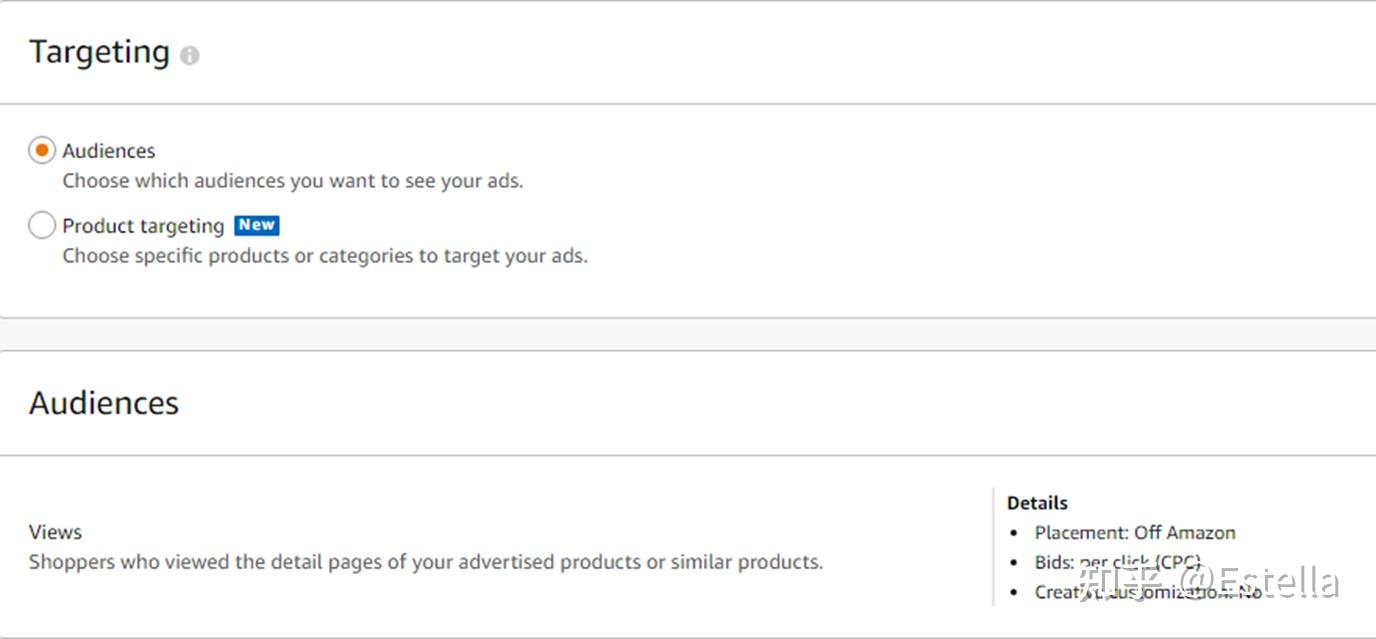Click the info icon beside Targeting heading
This screenshot has width=1376, height=639.
(190, 56)
